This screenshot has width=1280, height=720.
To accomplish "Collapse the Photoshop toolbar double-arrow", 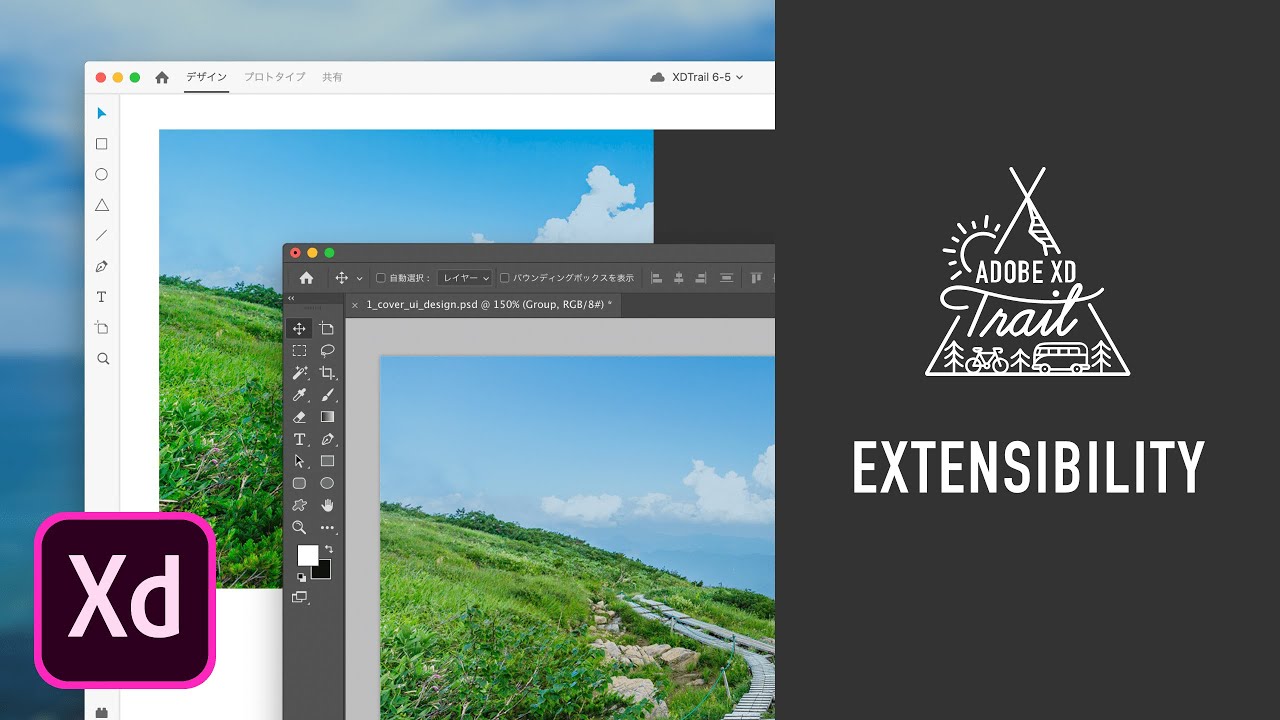I will pos(291,298).
